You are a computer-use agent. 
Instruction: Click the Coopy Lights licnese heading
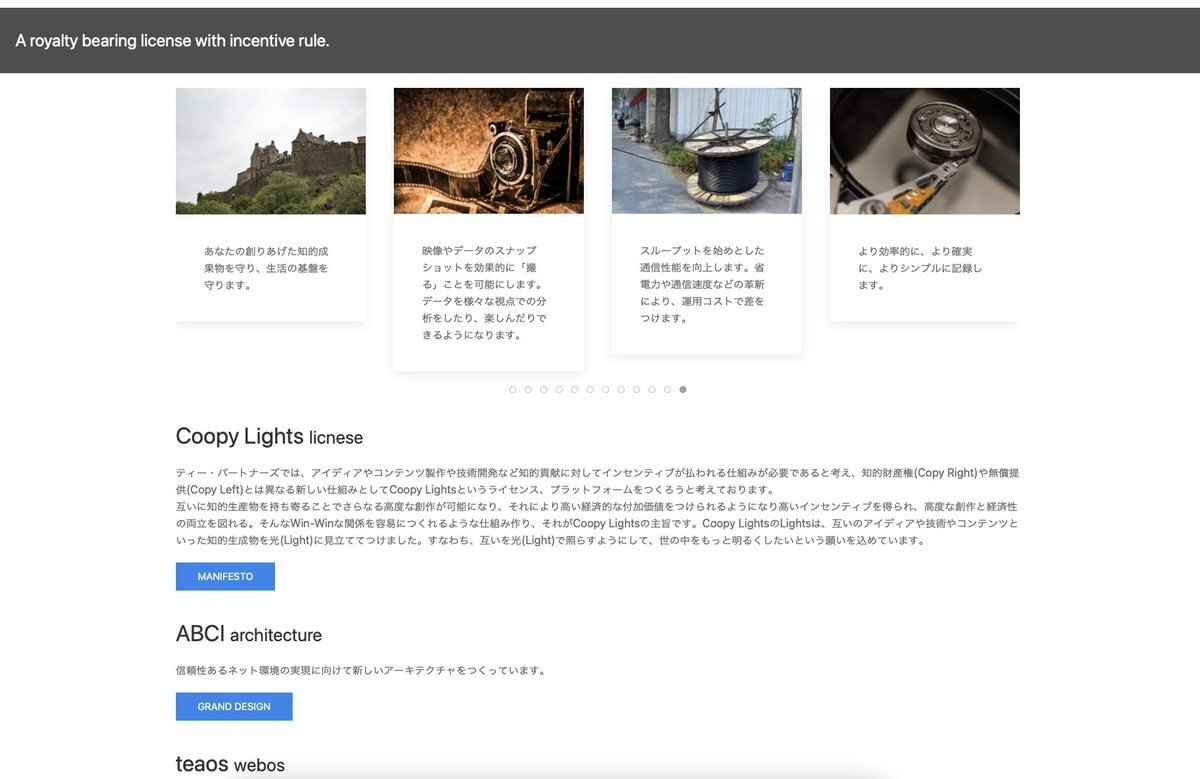[x=269, y=437]
